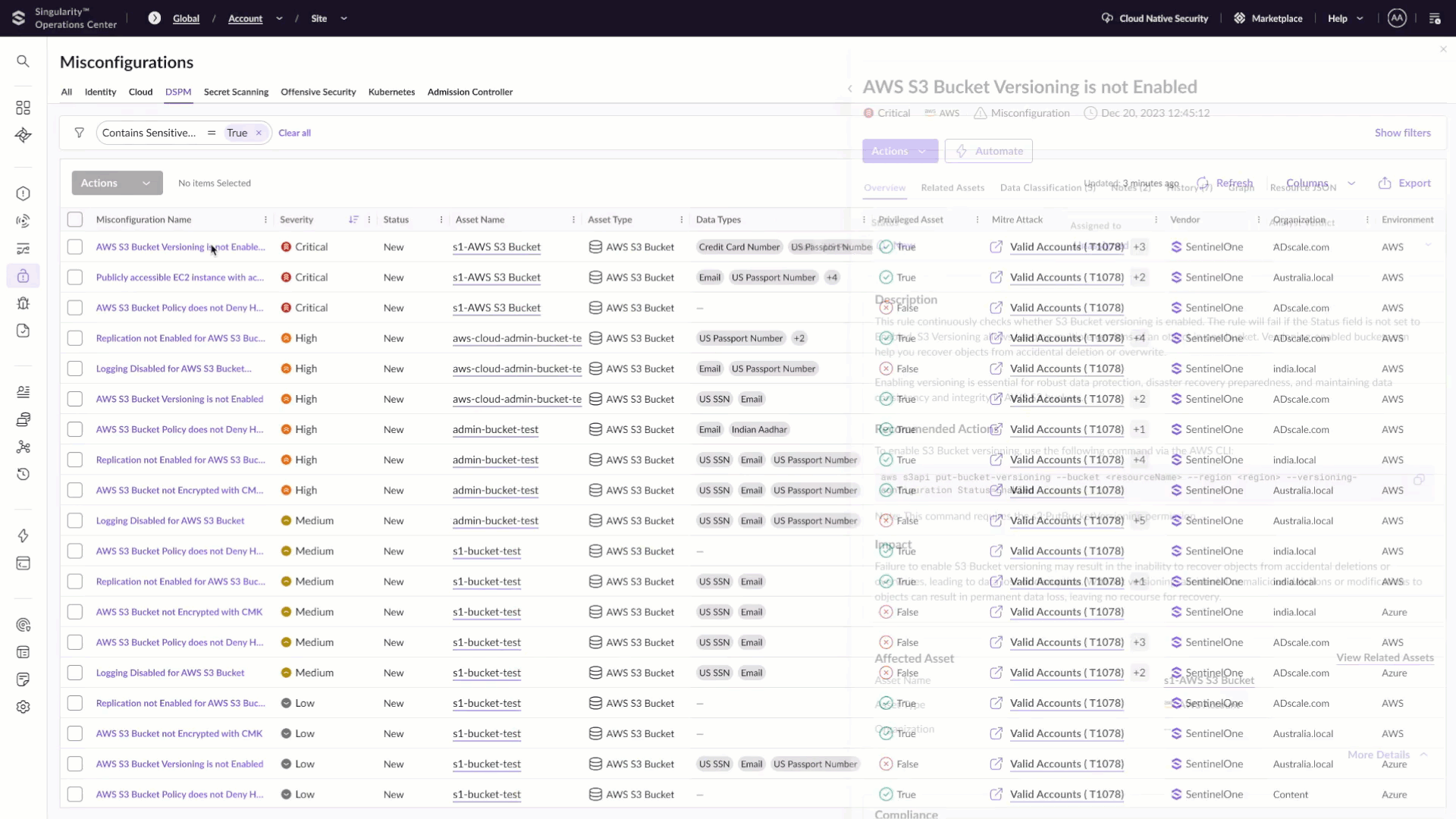Screen dimensions: 1456x819
Task: Click the Export icon button
Action: coord(1385,184)
